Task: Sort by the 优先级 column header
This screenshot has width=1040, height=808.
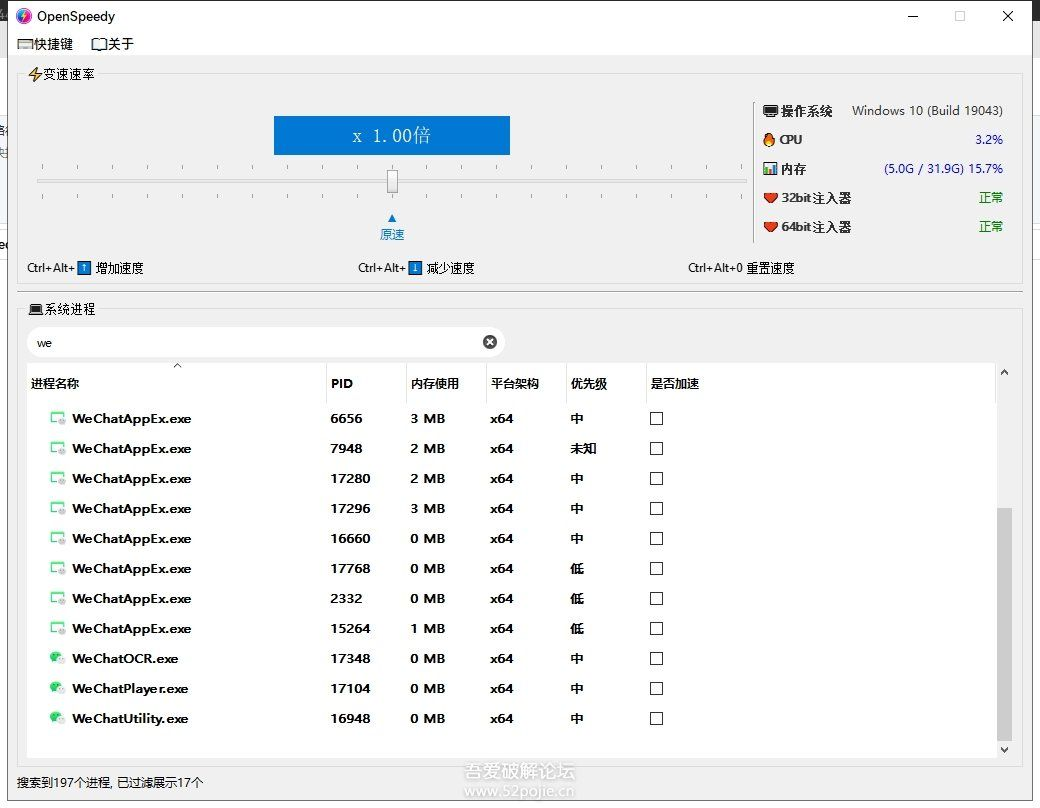Action: click(x=606, y=383)
